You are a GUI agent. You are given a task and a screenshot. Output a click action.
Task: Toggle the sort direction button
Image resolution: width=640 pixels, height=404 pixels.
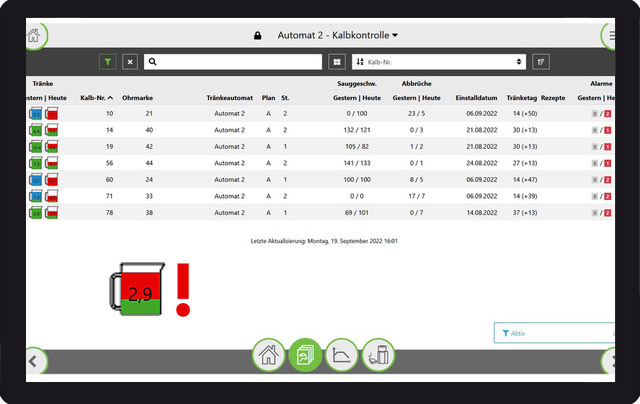pos(541,62)
